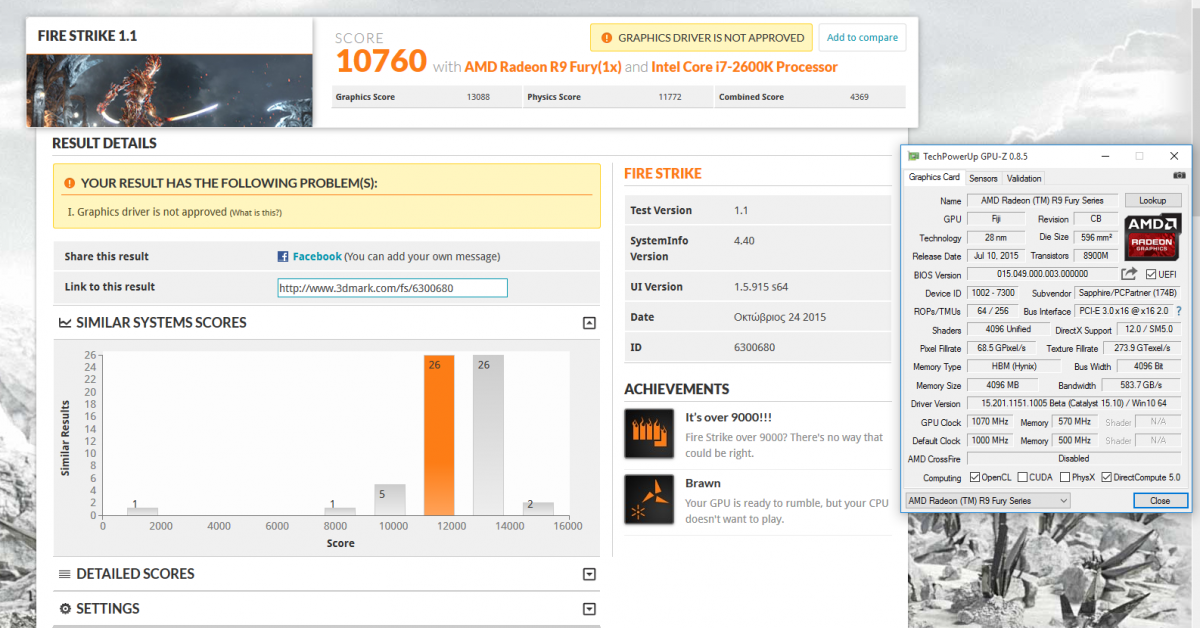Switch to the Graphics Card tab

[934, 177]
